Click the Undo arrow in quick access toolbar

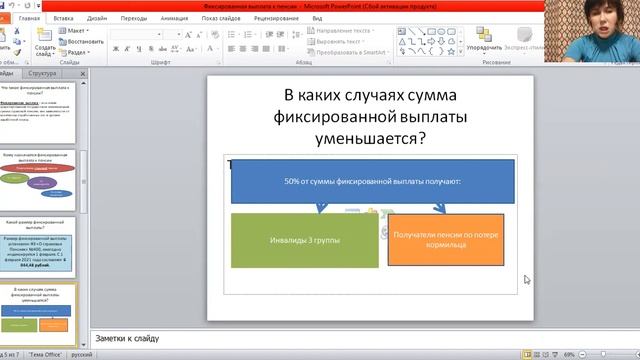click(x=12, y=6)
